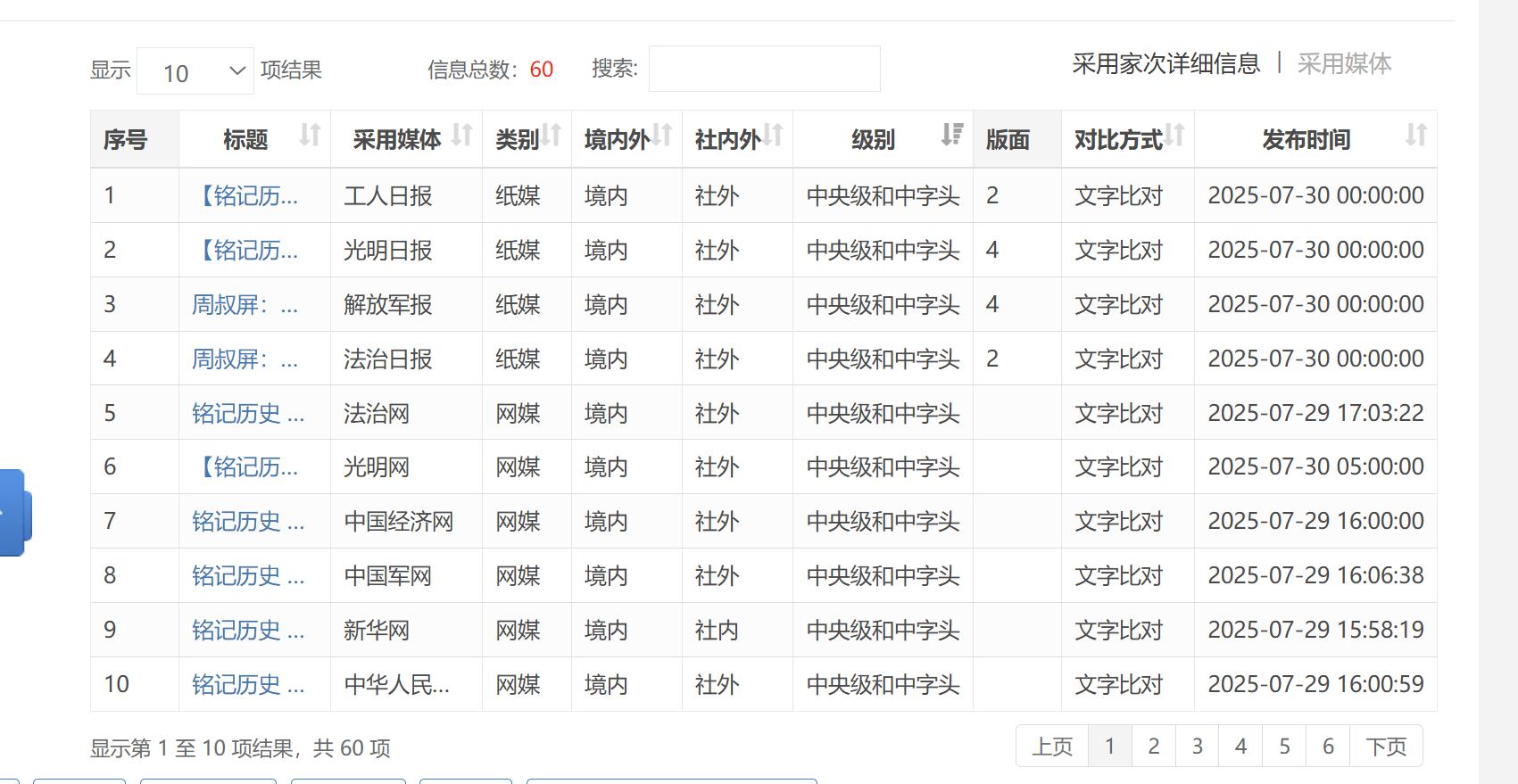Go to next page with 下页
1518x784 pixels.
click(1387, 747)
